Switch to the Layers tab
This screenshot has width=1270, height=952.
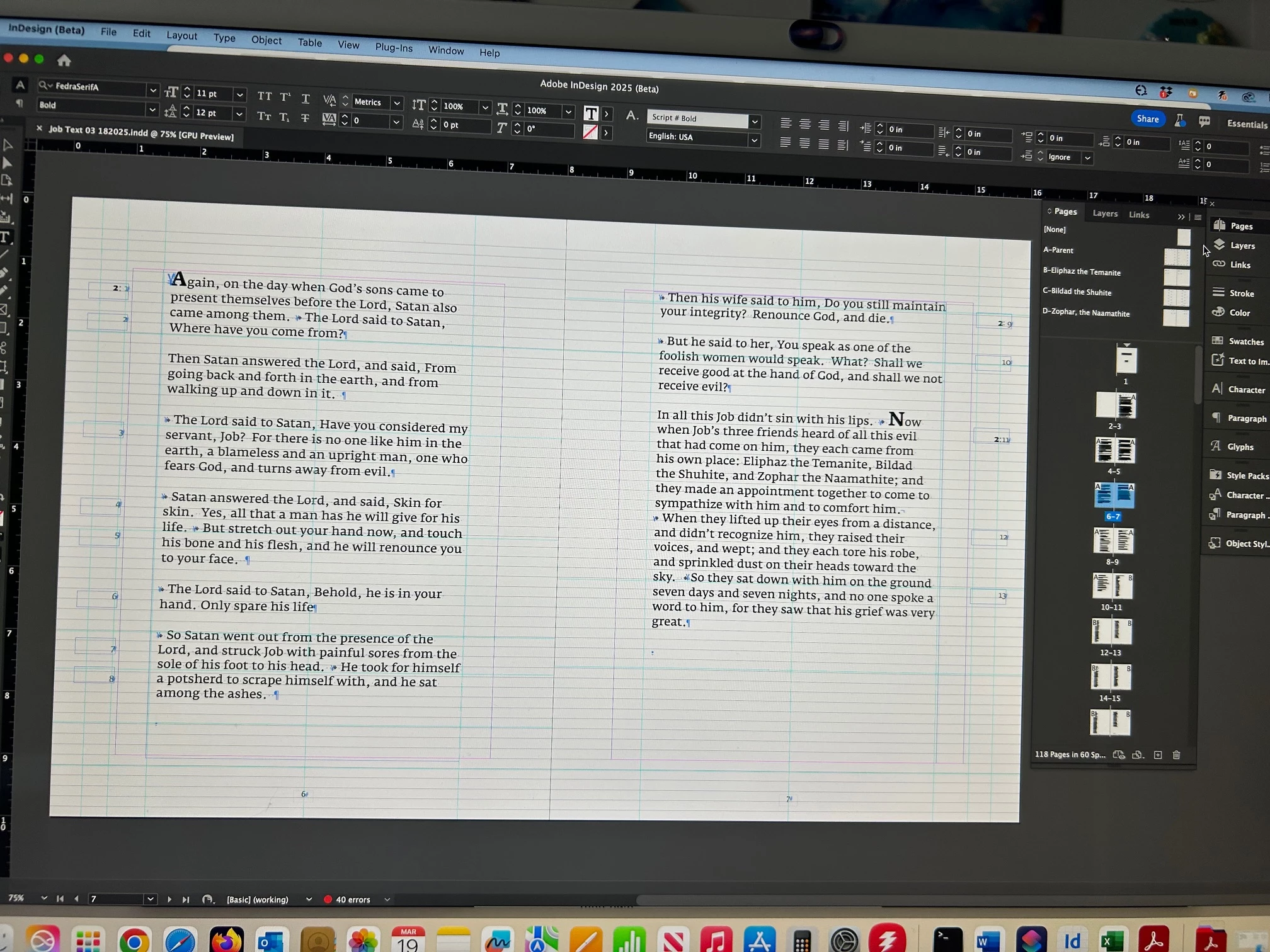tap(1105, 213)
